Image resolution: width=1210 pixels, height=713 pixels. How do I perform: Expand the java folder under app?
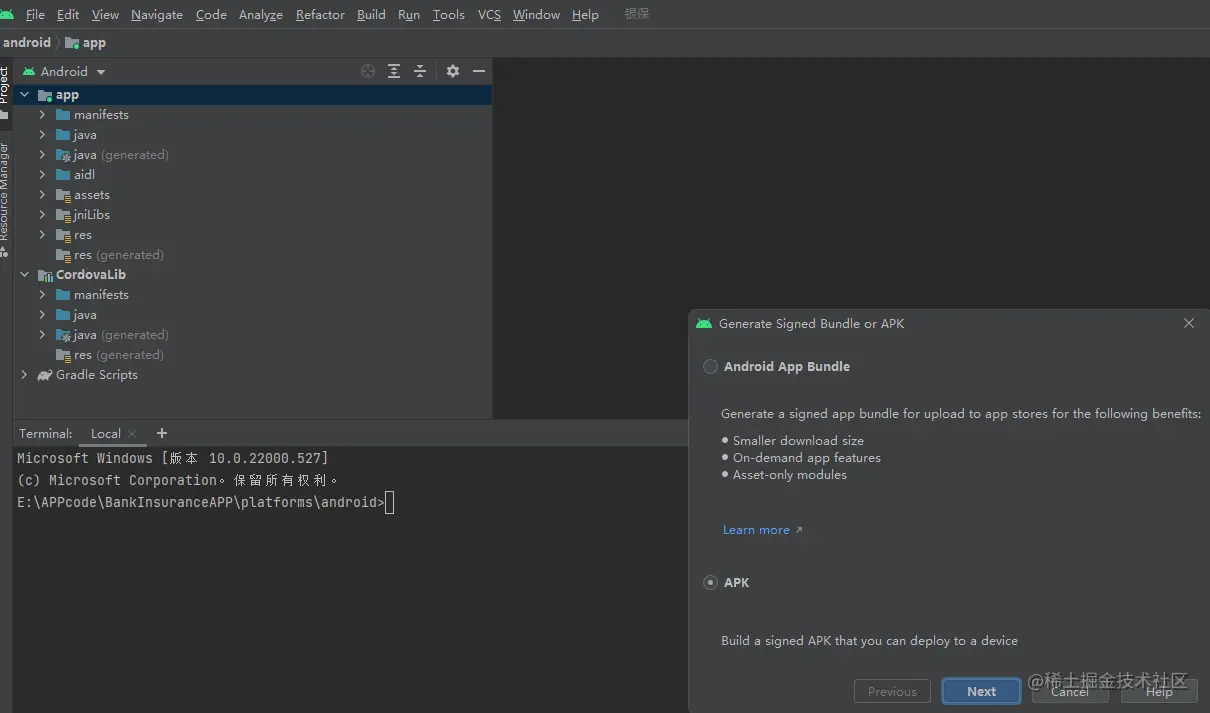click(x=42, y=135)
